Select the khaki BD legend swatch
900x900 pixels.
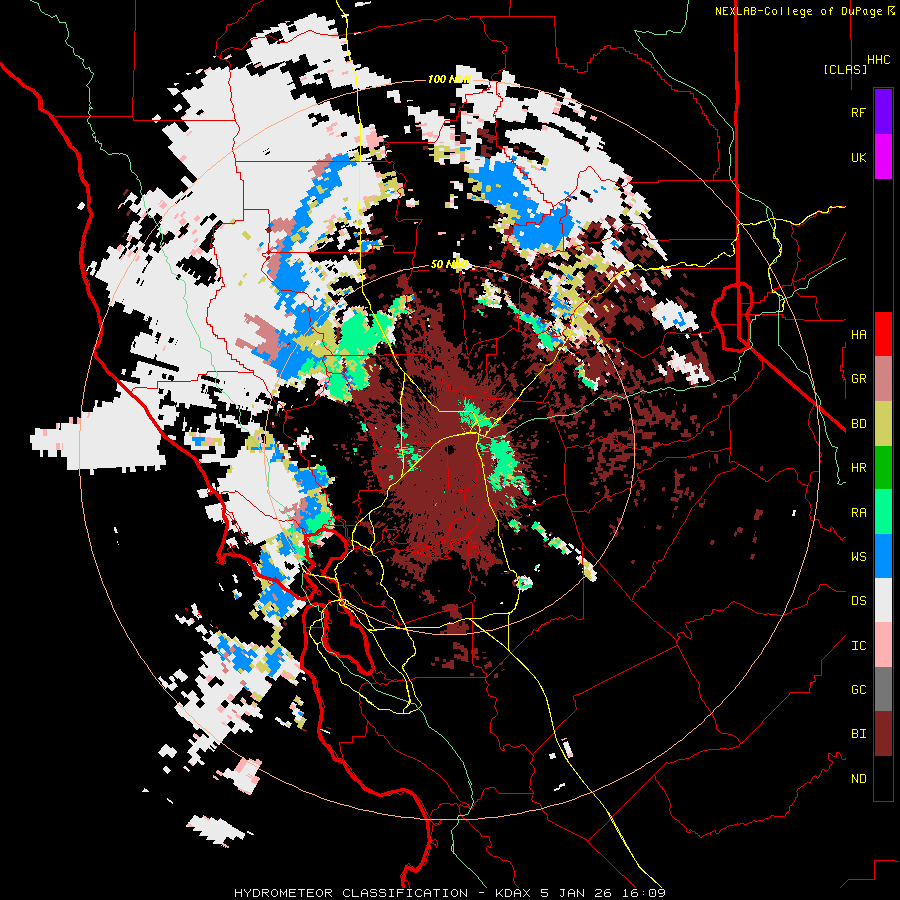coord(883,424)
